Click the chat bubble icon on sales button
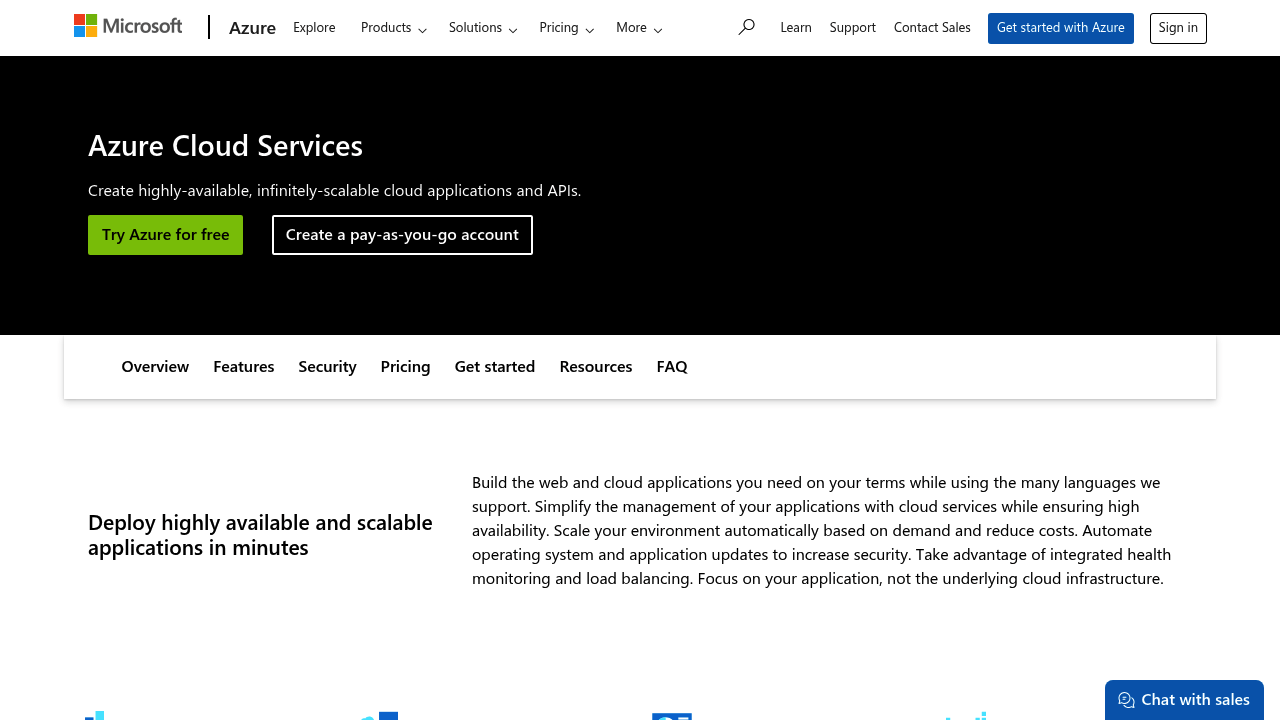This screenshot has width=1280, height=720. pyautogui.click(x=1125, y=700)
